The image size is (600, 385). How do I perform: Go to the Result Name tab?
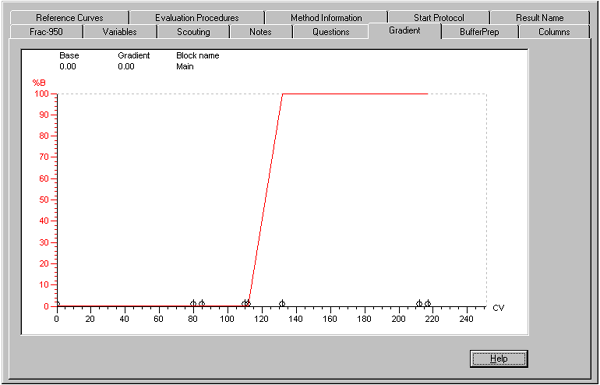[540, 18]
